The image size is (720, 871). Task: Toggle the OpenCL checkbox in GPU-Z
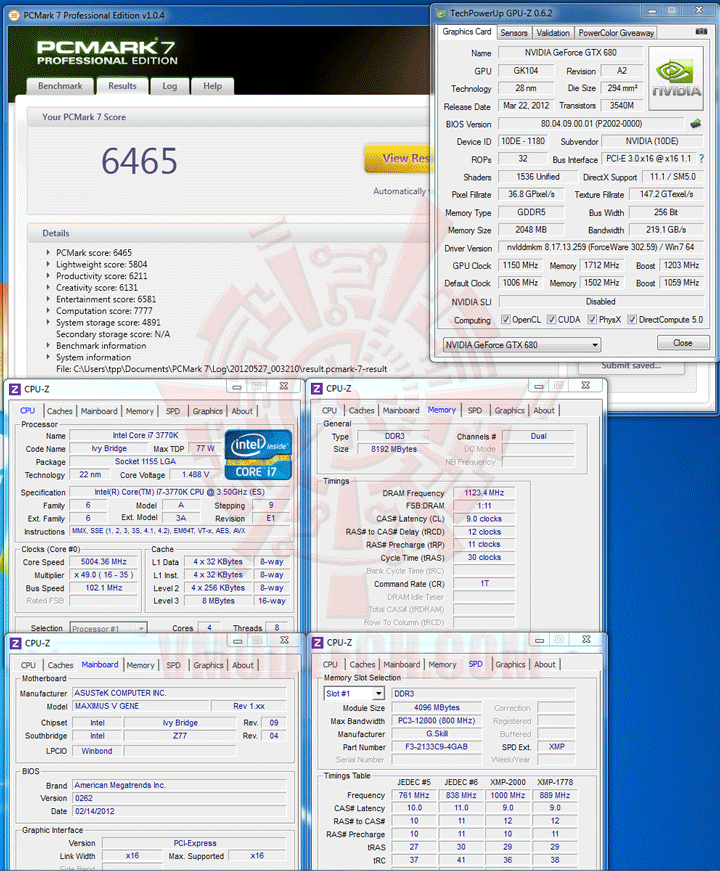[x=506, y=319]
